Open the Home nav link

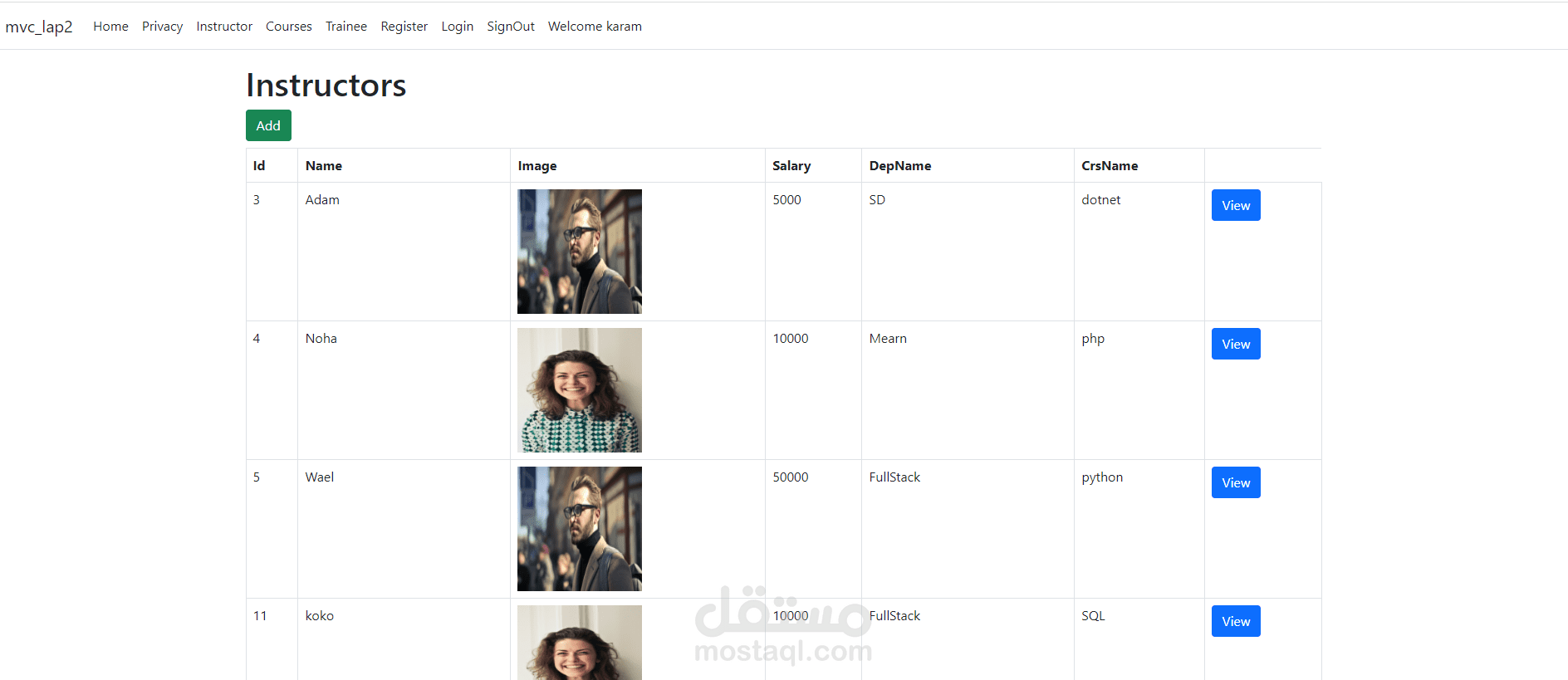tap(110, 27)
